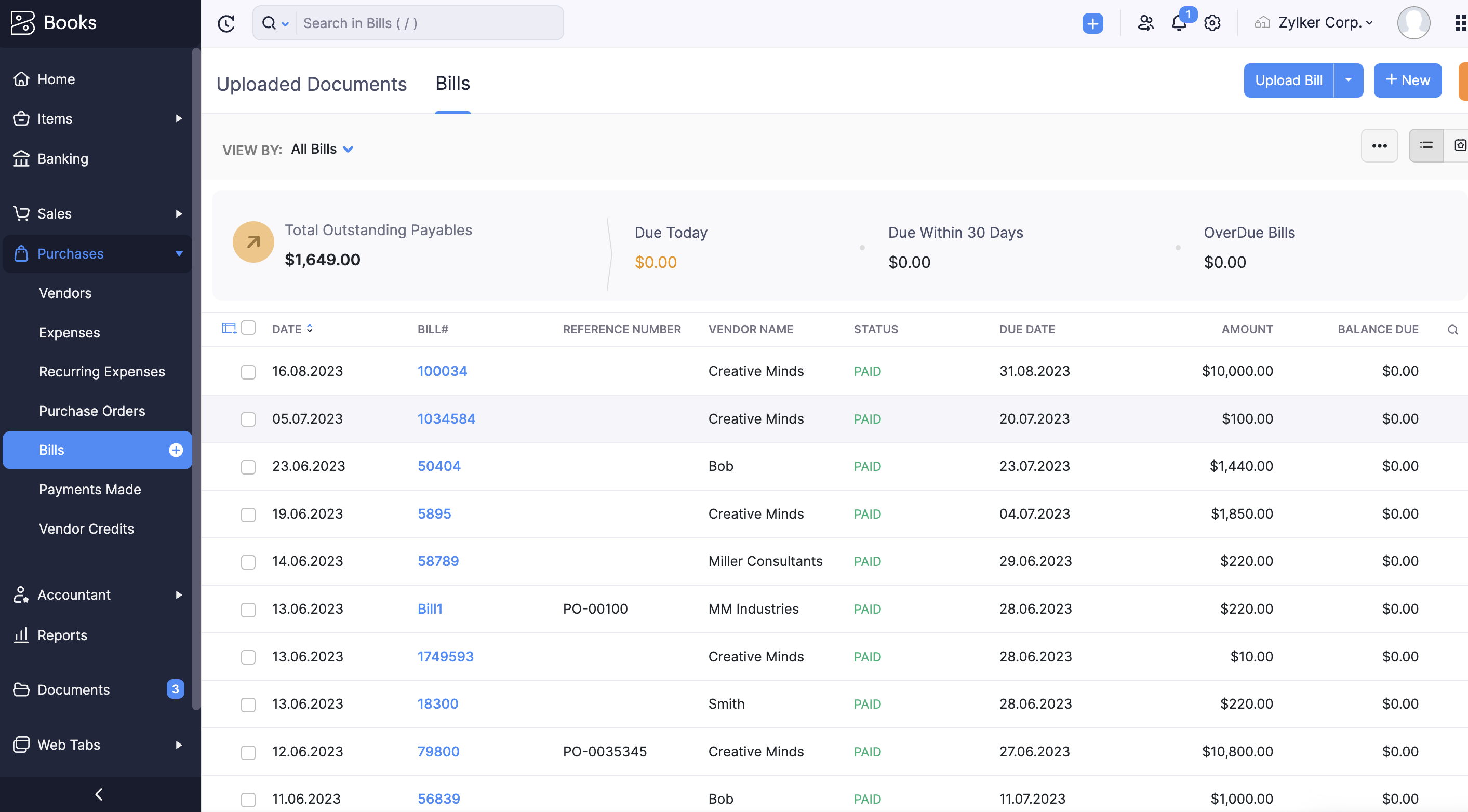Toggle the select-all bills checkbox
This screenshot has width=1468, height=812.
pos(248,328)
